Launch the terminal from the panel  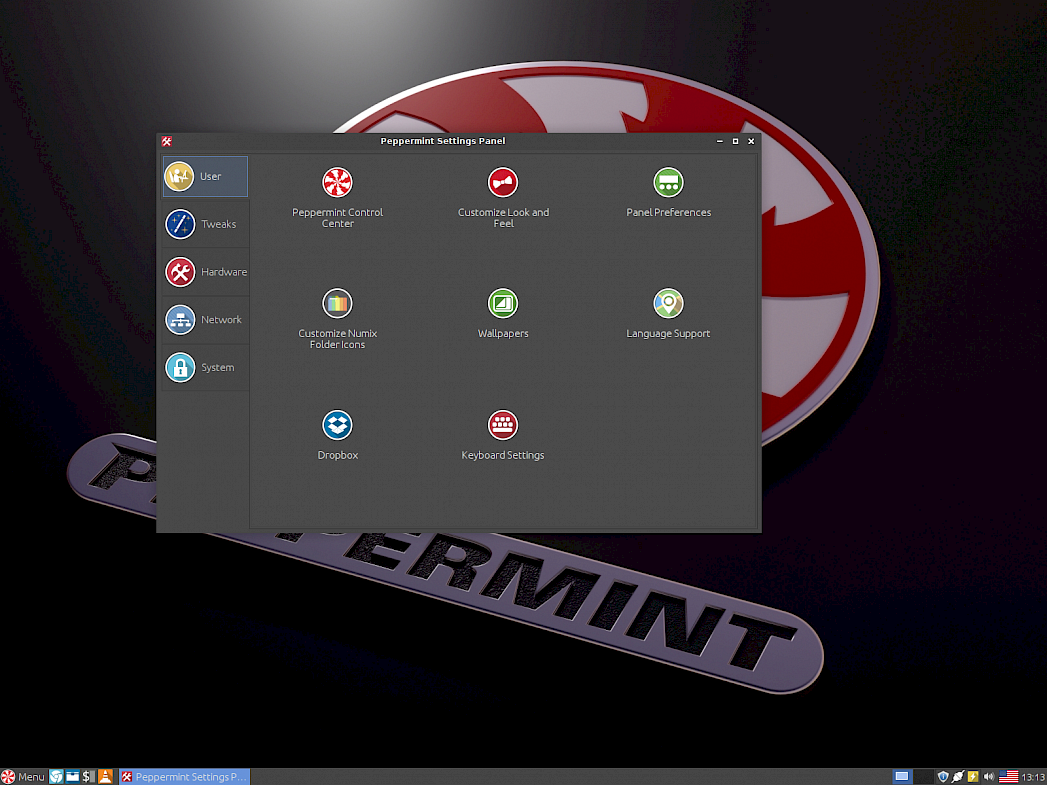coord(89,776)
